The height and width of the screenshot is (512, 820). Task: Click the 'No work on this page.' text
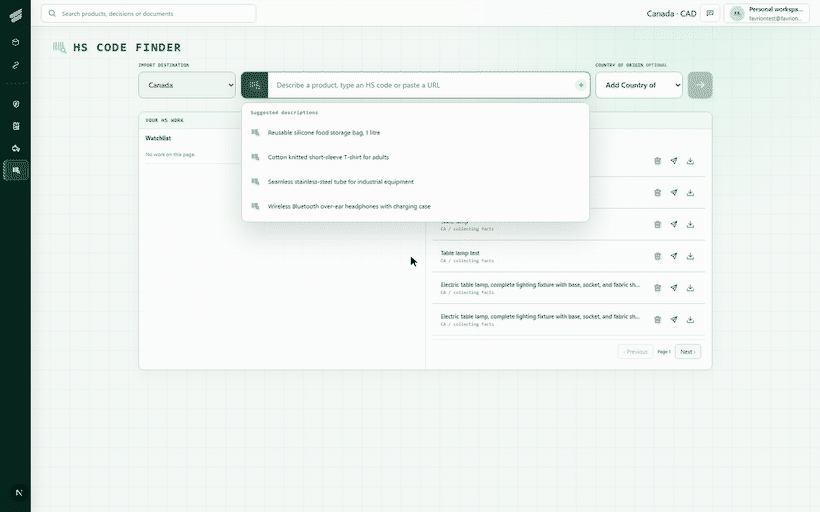coord(170,155)
